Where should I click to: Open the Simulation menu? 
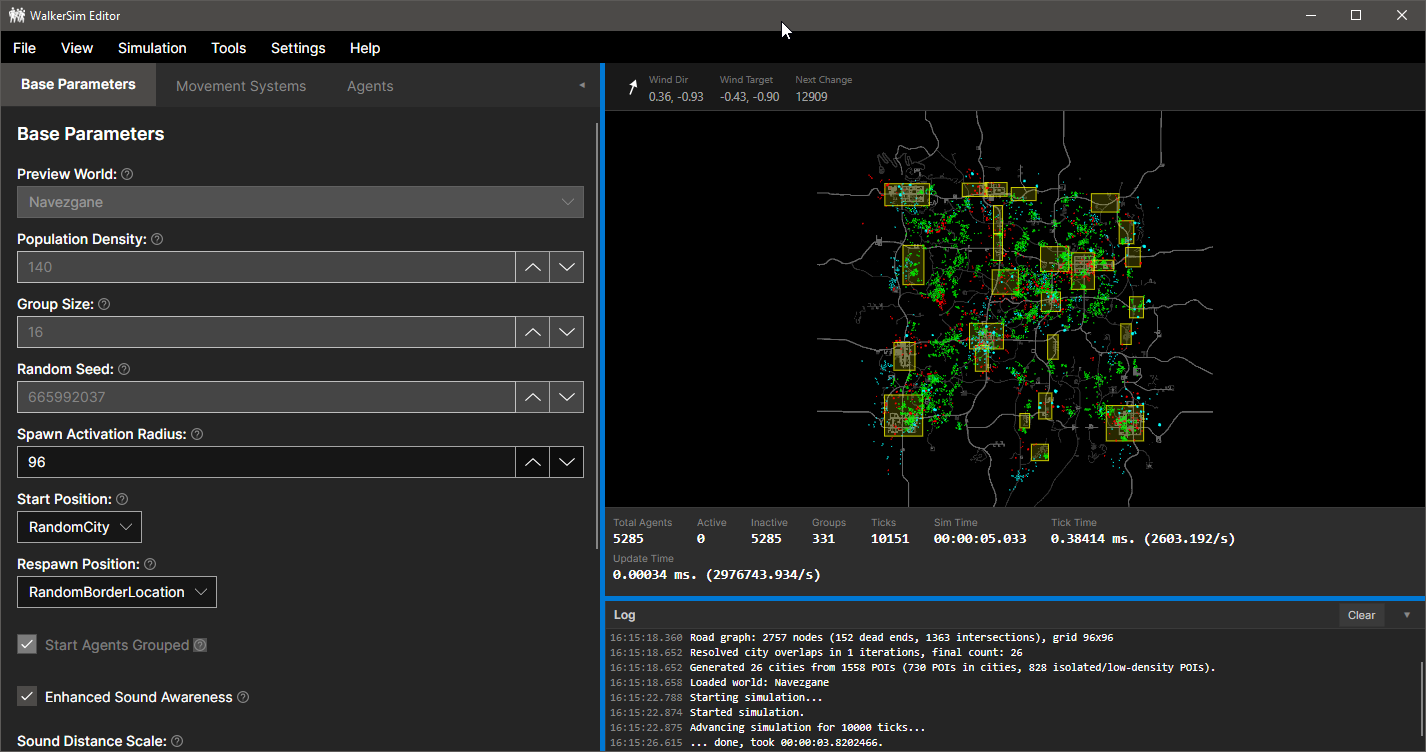pyautogui.click(x=152, y=48)
